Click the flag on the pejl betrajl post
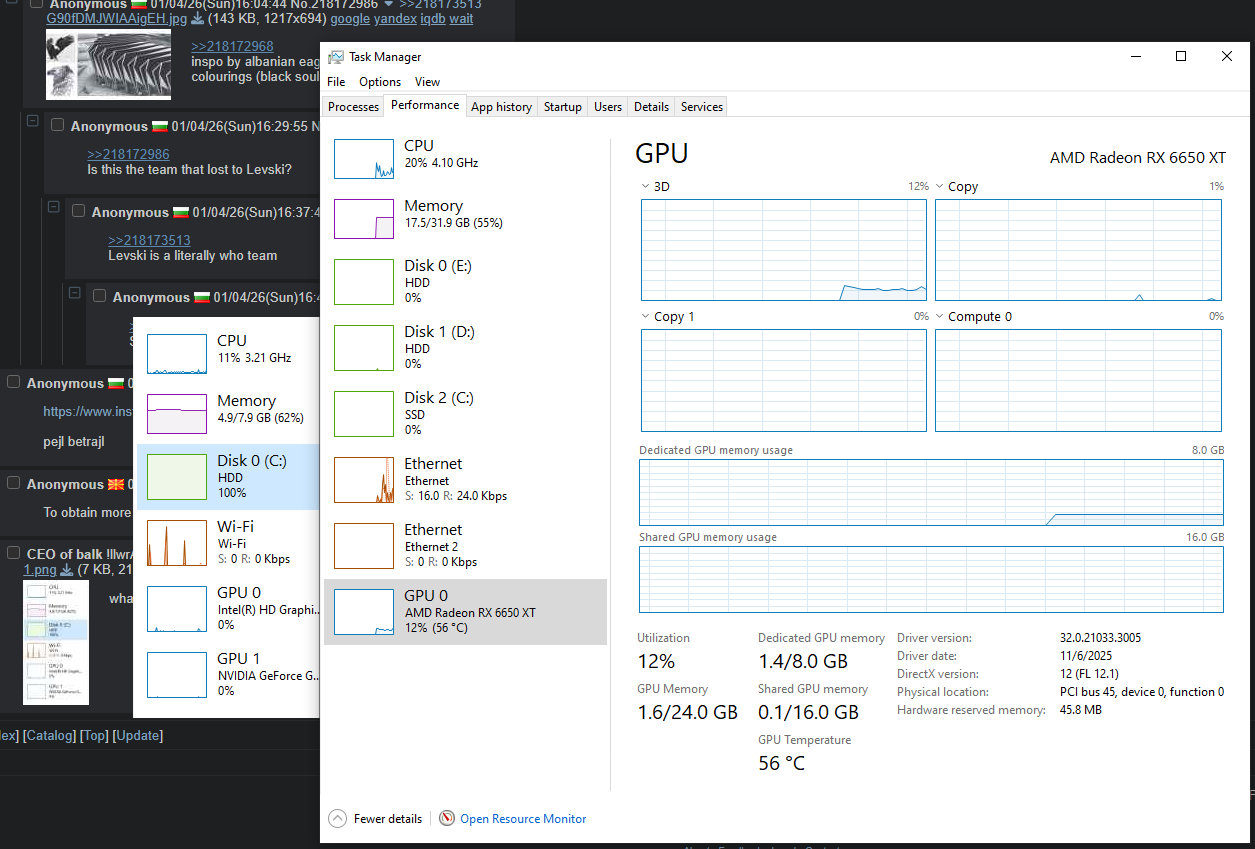Image resolution: width=1255 pixels, height=849 pixels. [x=116, y=383]
